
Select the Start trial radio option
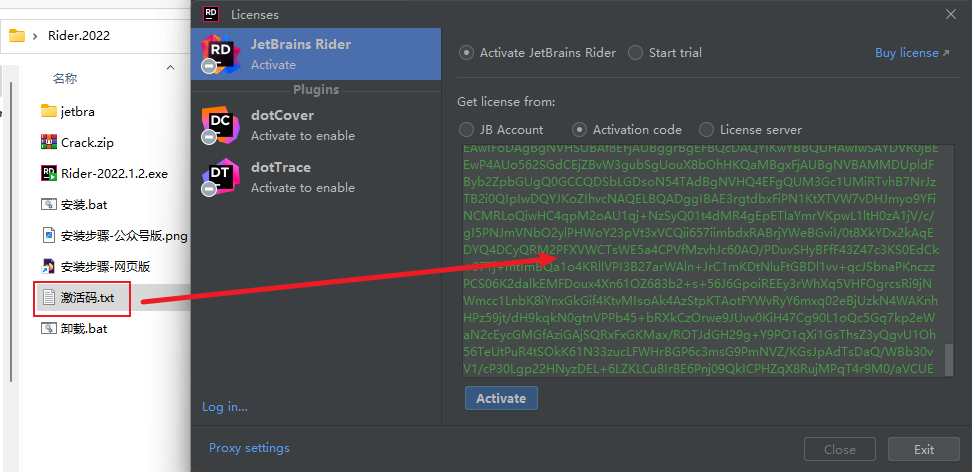(635, 53)
